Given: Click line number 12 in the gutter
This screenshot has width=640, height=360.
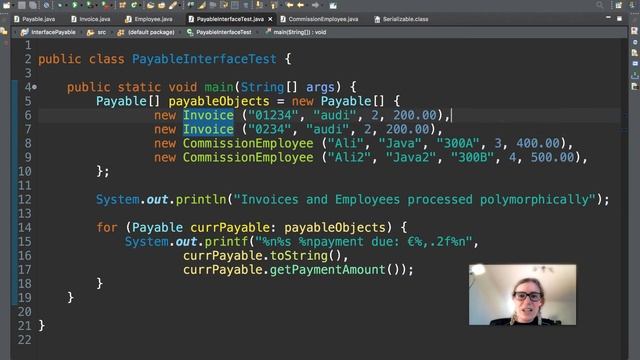Looking at the screenshot, I should point(24,200).
